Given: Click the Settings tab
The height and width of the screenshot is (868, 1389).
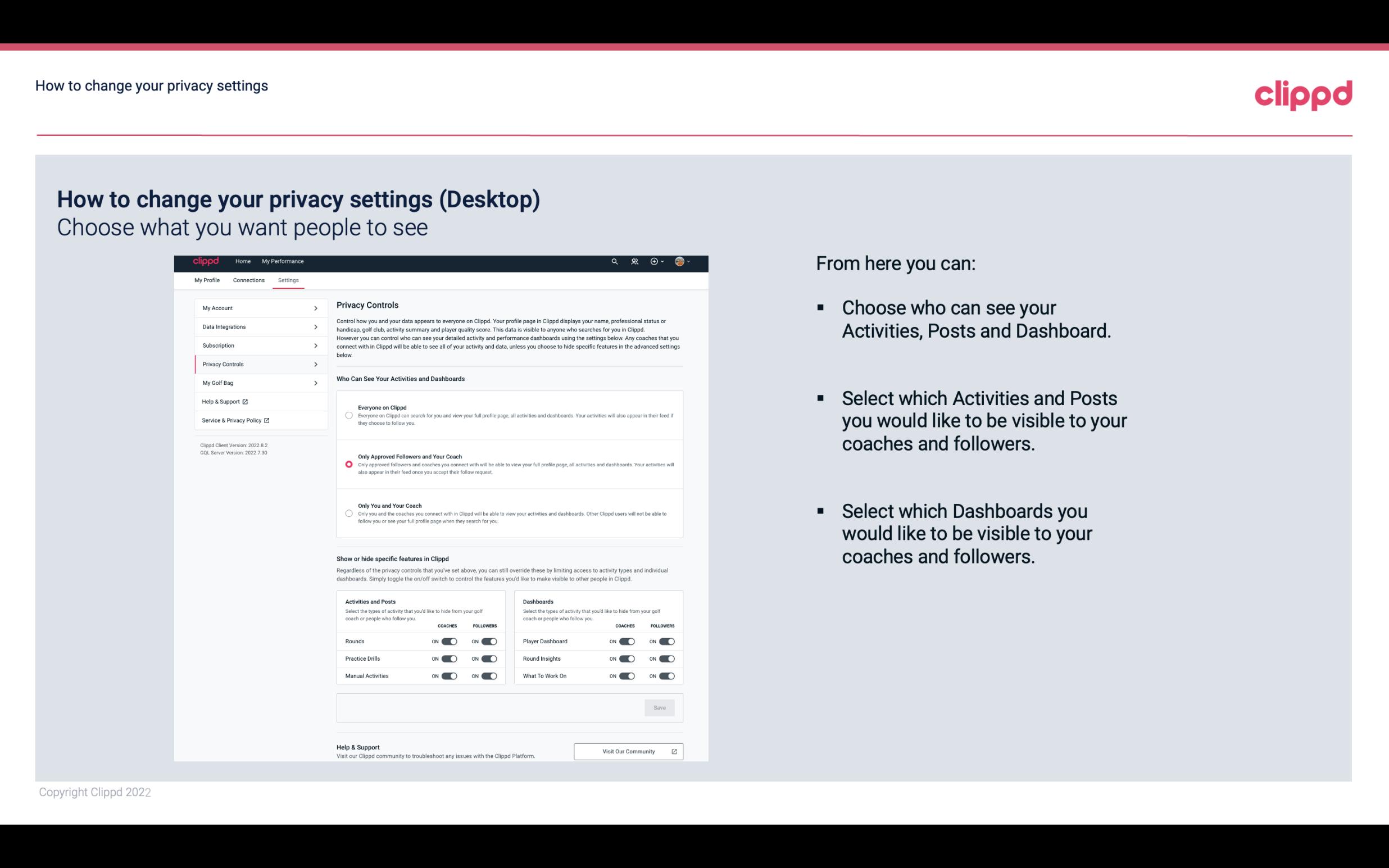Looking at the screenshot, I should tap(288, 280).
